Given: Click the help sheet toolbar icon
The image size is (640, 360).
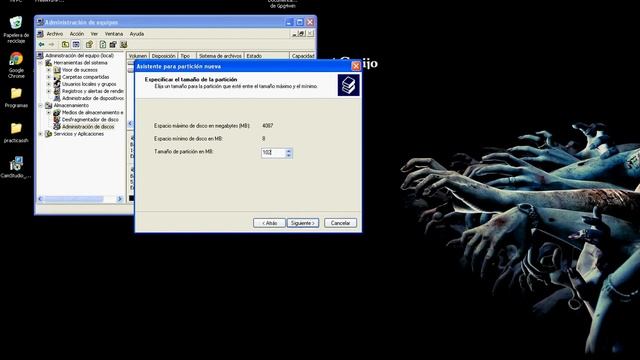Looking at the screenshot, I should [x=103, y=44].
